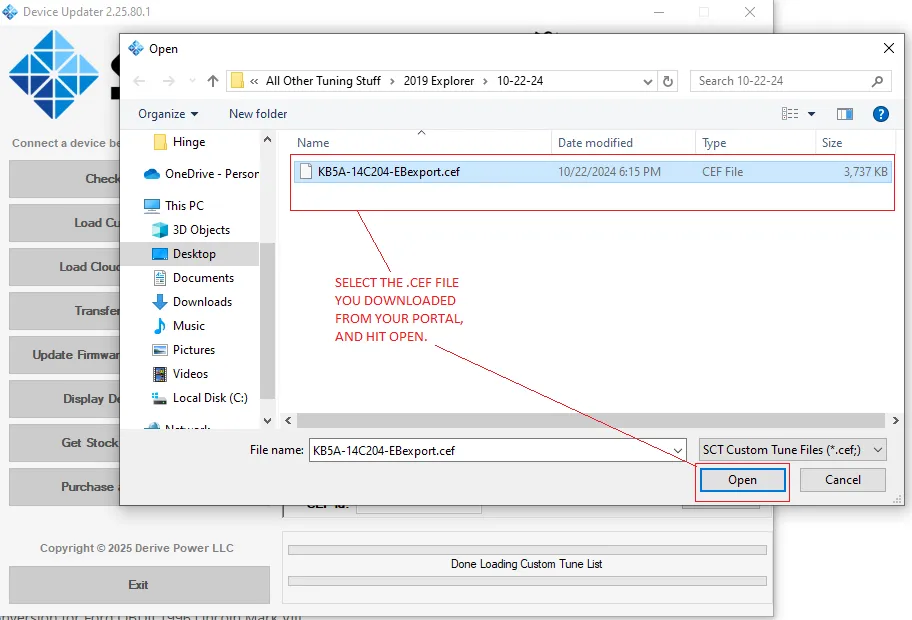Expand the All Other Tuning Stuff breadcrumb arrow
Viewport: 912px width, 620px height.
click(x=392, y=81)
